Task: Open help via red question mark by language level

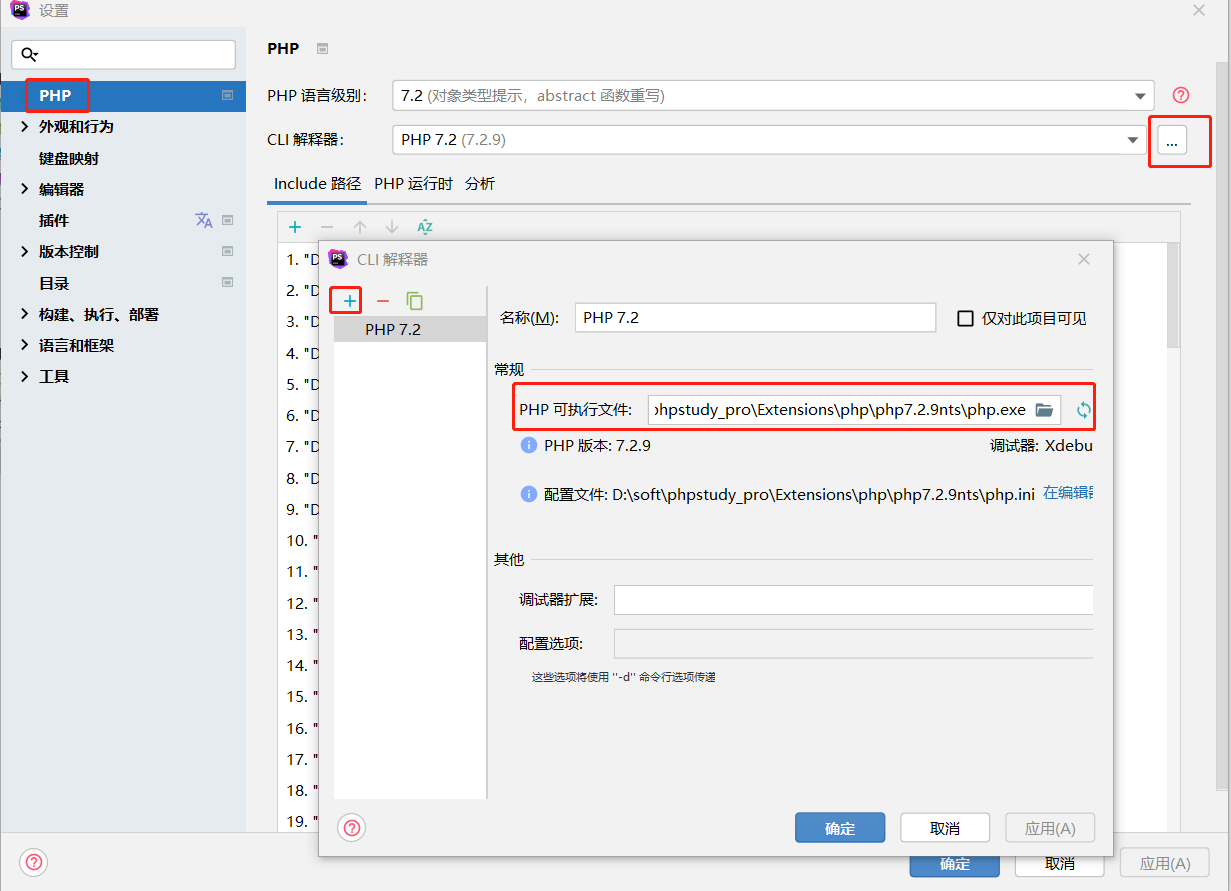Action: (x=1181, y=96)
